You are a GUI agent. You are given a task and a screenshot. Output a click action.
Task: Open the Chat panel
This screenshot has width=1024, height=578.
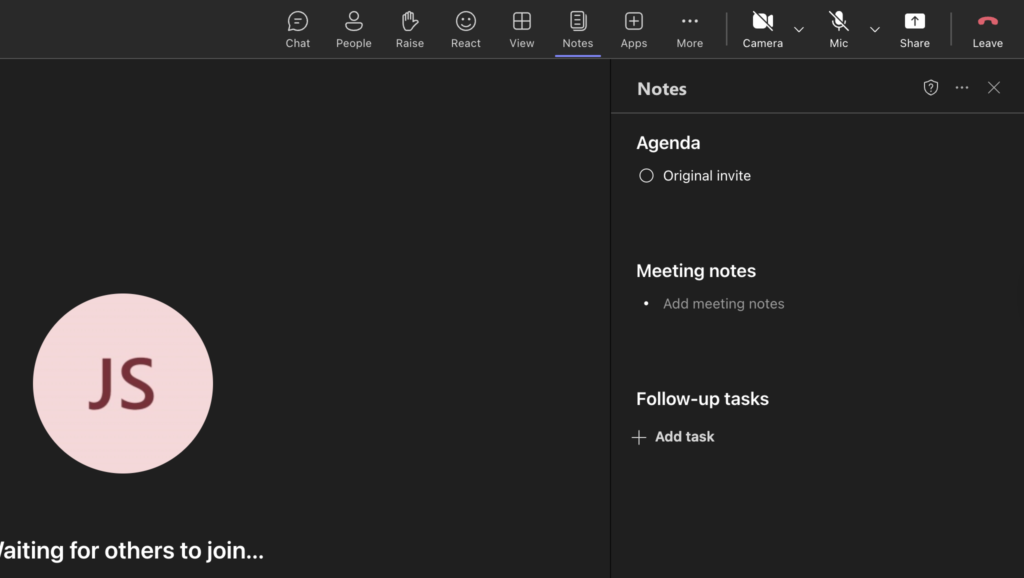[297, 28]
